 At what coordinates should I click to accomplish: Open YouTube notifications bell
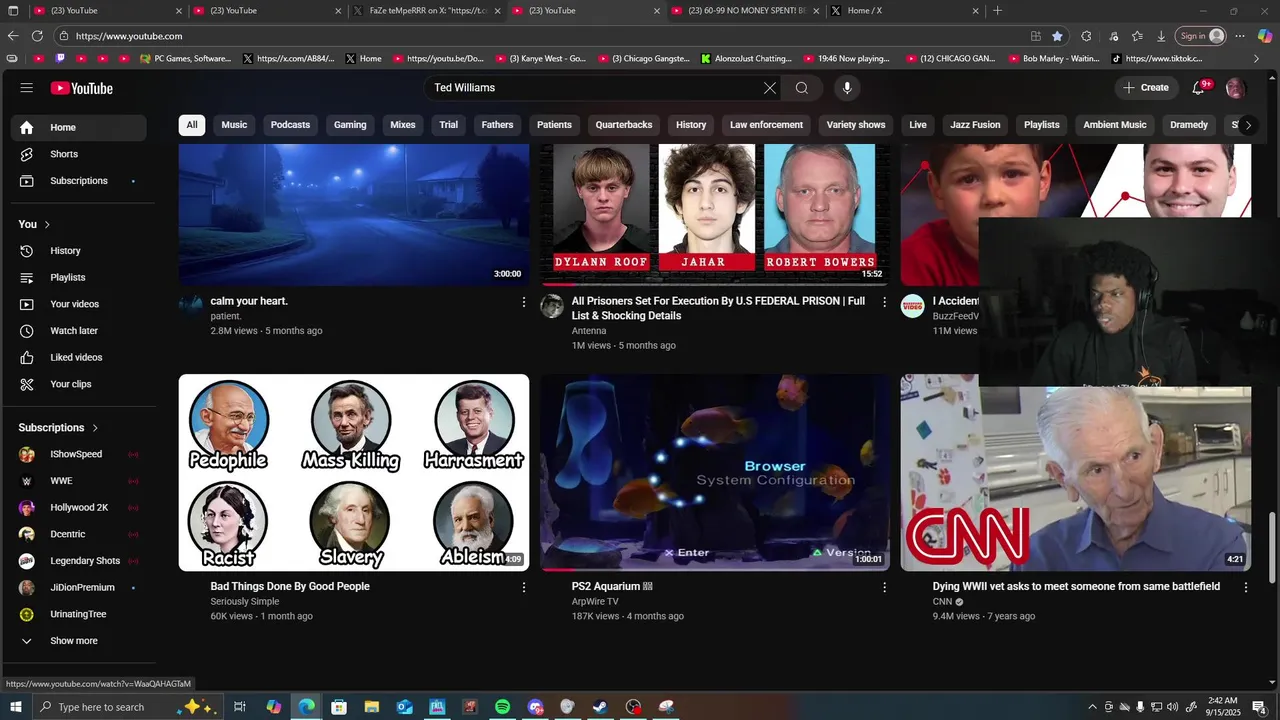pos(1198,88)
